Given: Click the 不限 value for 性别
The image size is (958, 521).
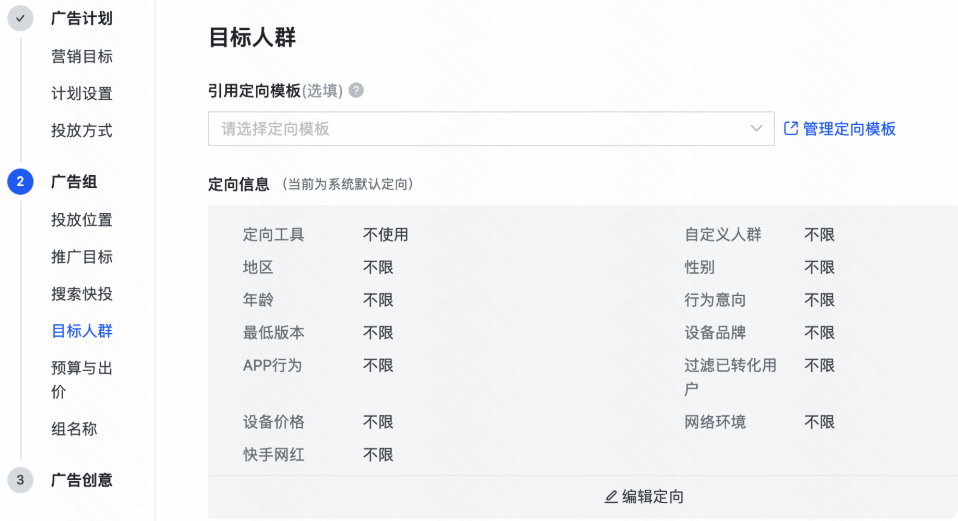Looking at the screenshot, I should (x=819, y=268).
